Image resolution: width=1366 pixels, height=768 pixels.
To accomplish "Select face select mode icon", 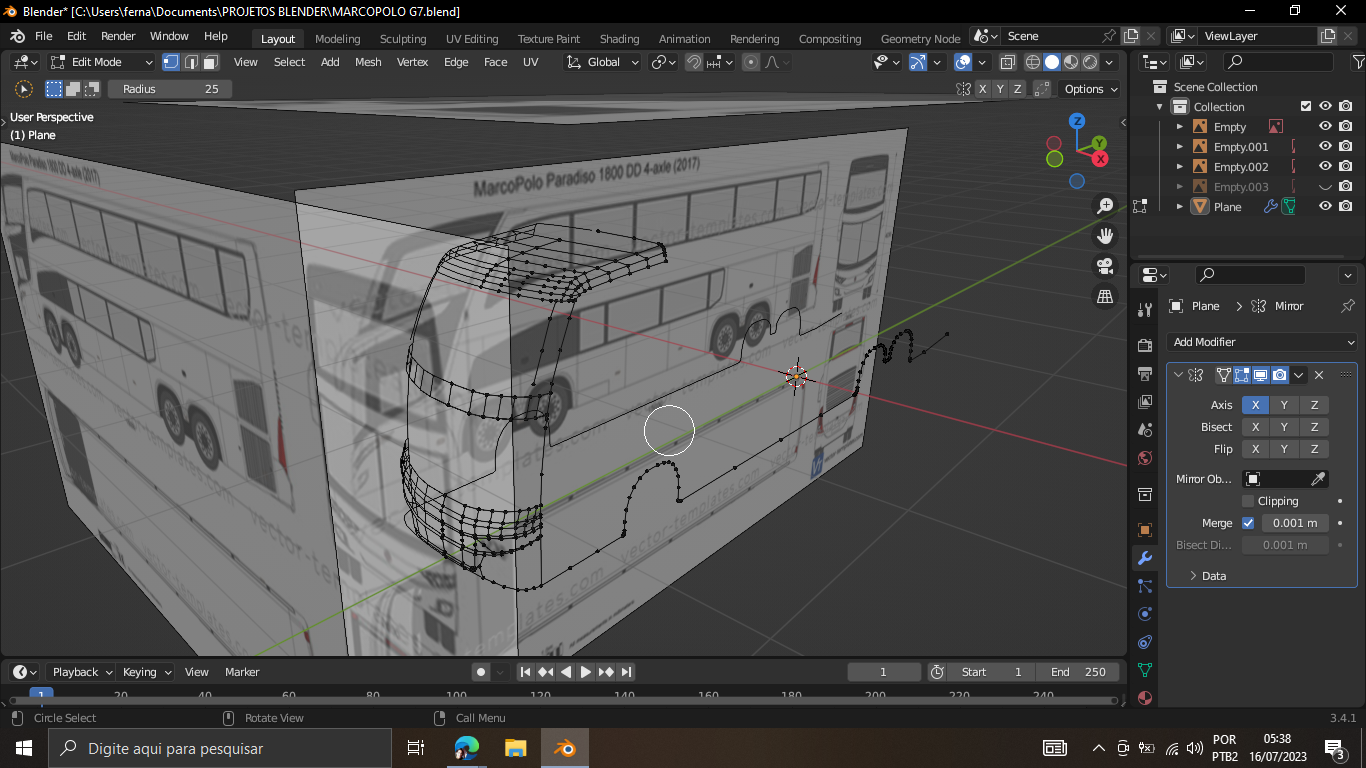I will point(211,62).
